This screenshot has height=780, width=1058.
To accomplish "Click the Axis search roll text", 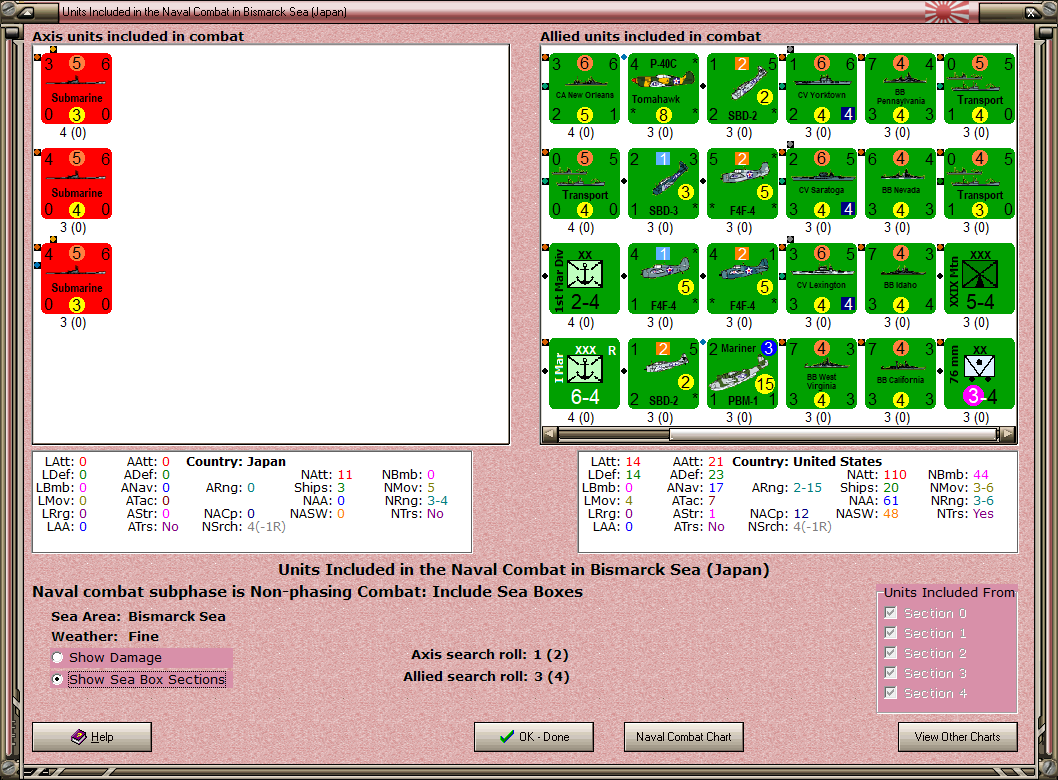I will (x=490, y=654).
